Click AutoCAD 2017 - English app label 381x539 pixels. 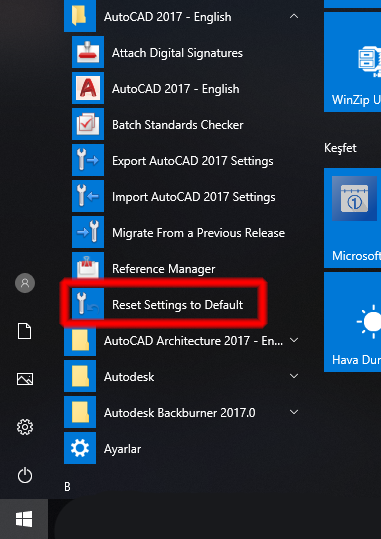click(x=176, y=89)
